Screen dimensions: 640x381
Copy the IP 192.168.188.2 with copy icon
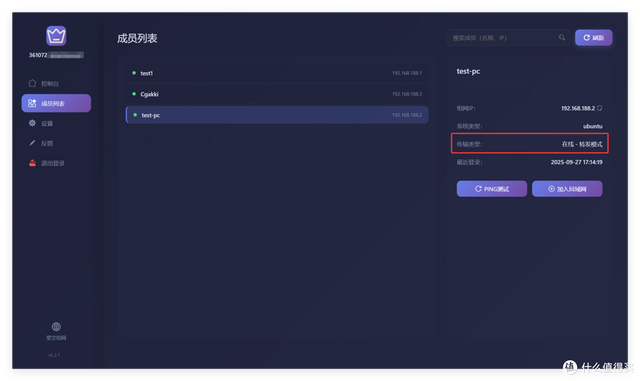click(x=600, y=108)
